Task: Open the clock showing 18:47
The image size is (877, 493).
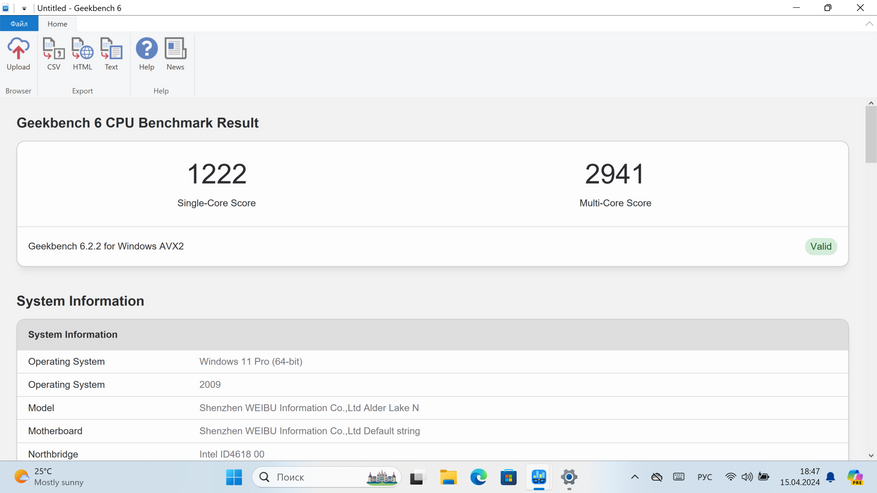Action: [x=800, y=477]
